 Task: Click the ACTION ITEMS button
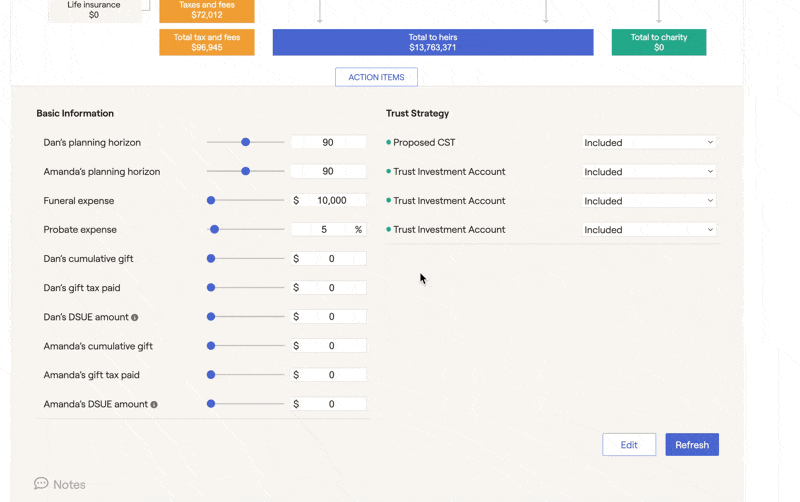pos(376,77)
